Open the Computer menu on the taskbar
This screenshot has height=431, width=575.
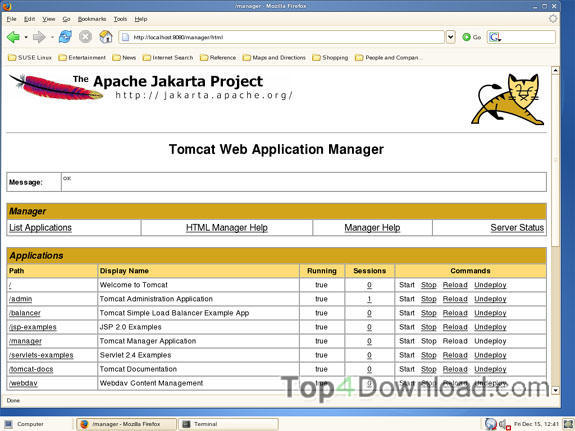25,424
